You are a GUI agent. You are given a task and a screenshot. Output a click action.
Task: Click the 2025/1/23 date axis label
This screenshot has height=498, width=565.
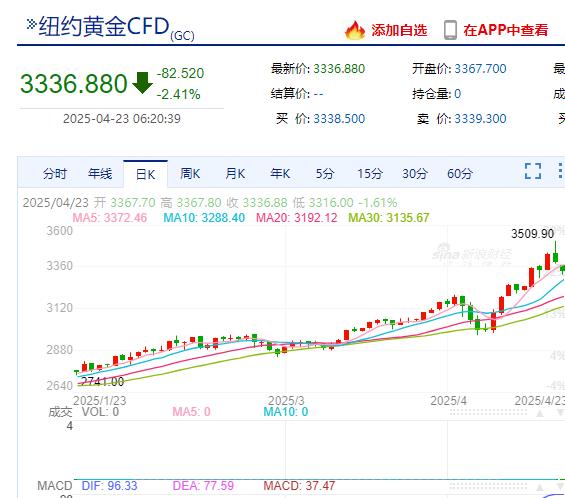[100, 401]
